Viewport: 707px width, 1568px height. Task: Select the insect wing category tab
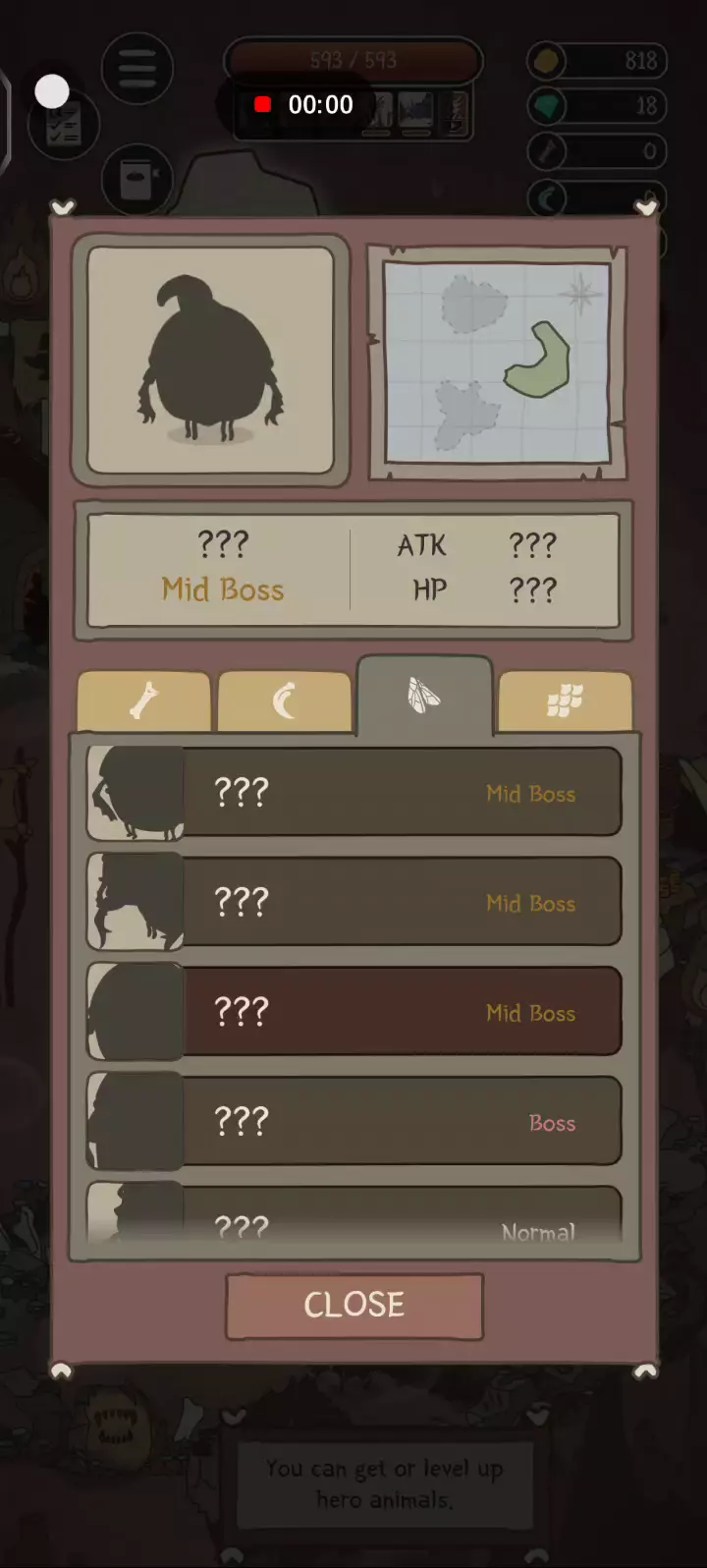click(424, 696)
